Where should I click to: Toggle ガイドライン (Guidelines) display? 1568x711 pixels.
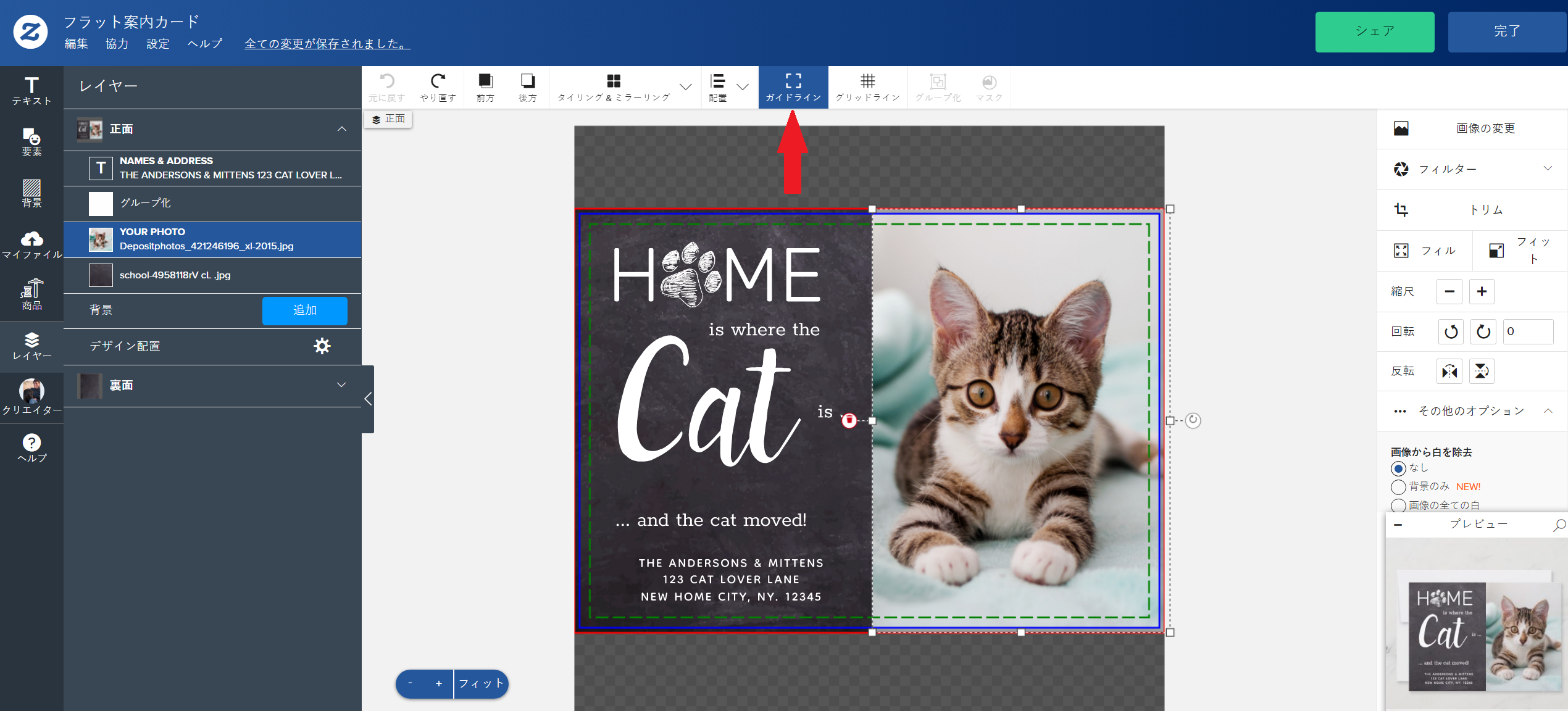coord(793,88)
